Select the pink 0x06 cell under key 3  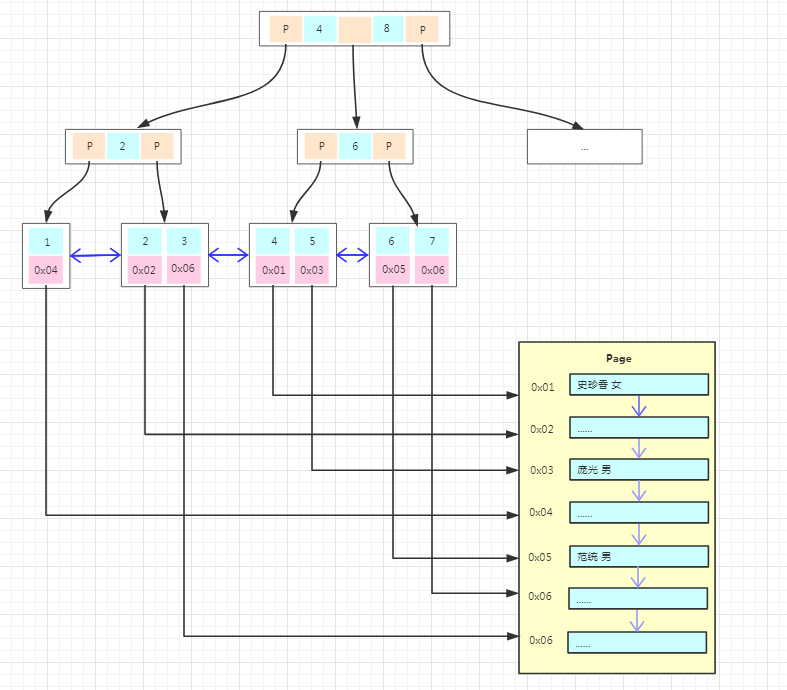click(x=184, y=269)
